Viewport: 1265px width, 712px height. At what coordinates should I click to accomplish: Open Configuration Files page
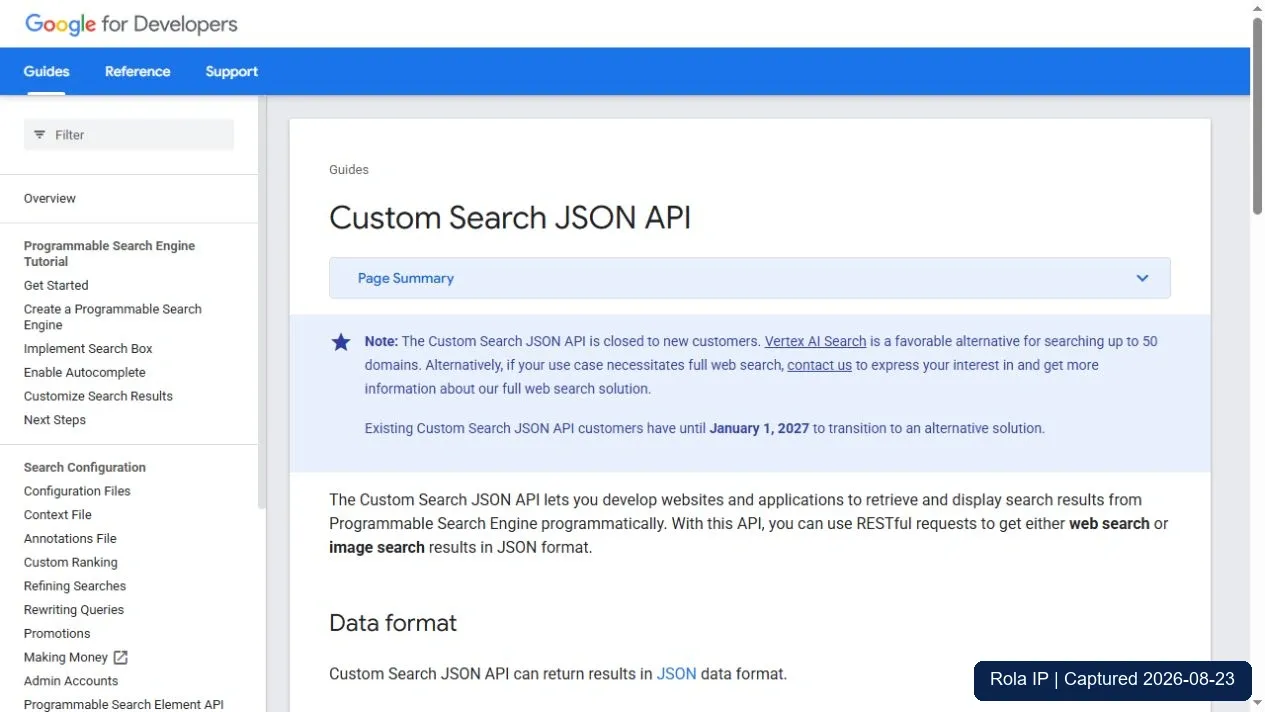coord(77,491)
